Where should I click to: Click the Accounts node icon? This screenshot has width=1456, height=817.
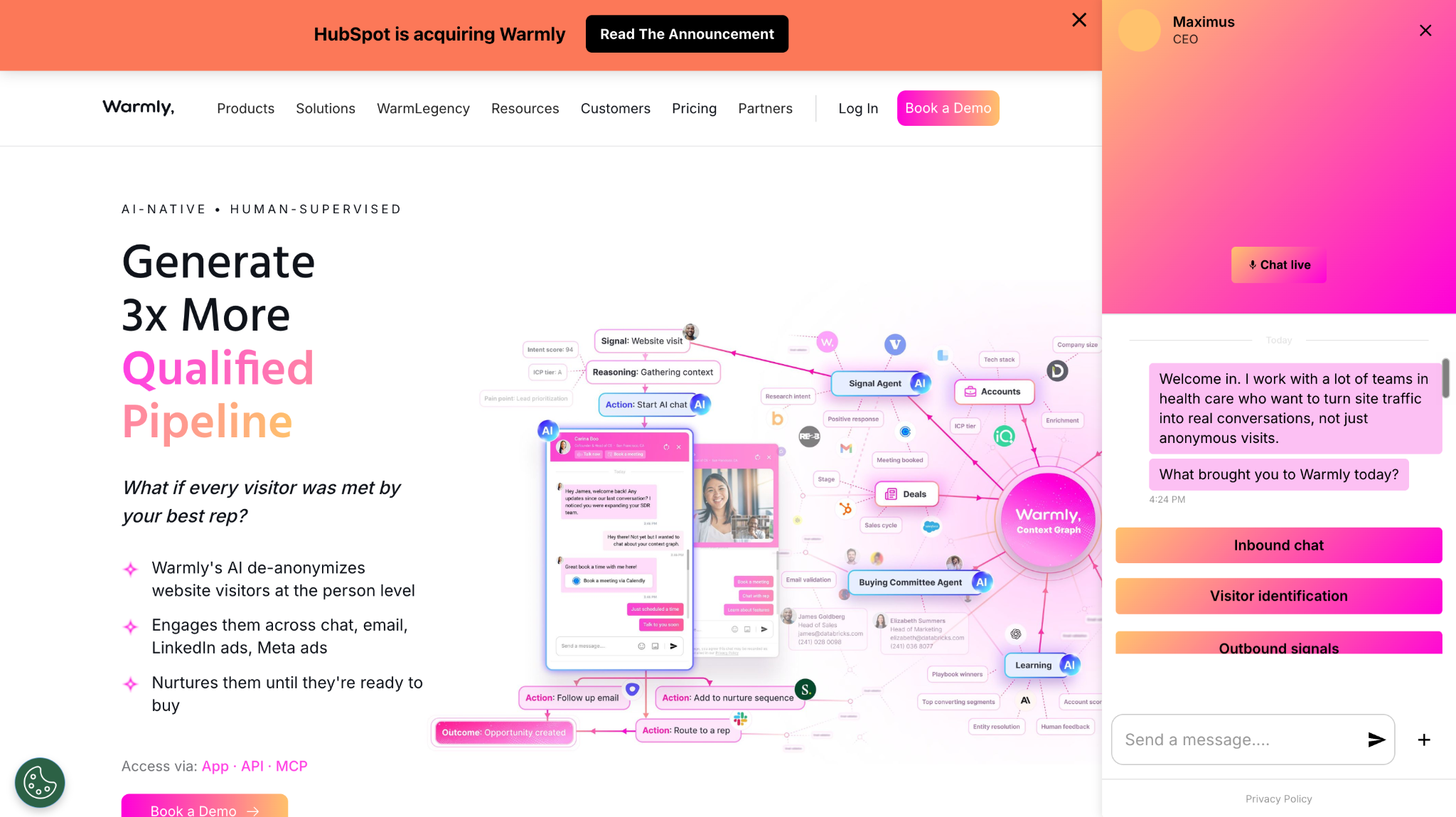[970, 392]
